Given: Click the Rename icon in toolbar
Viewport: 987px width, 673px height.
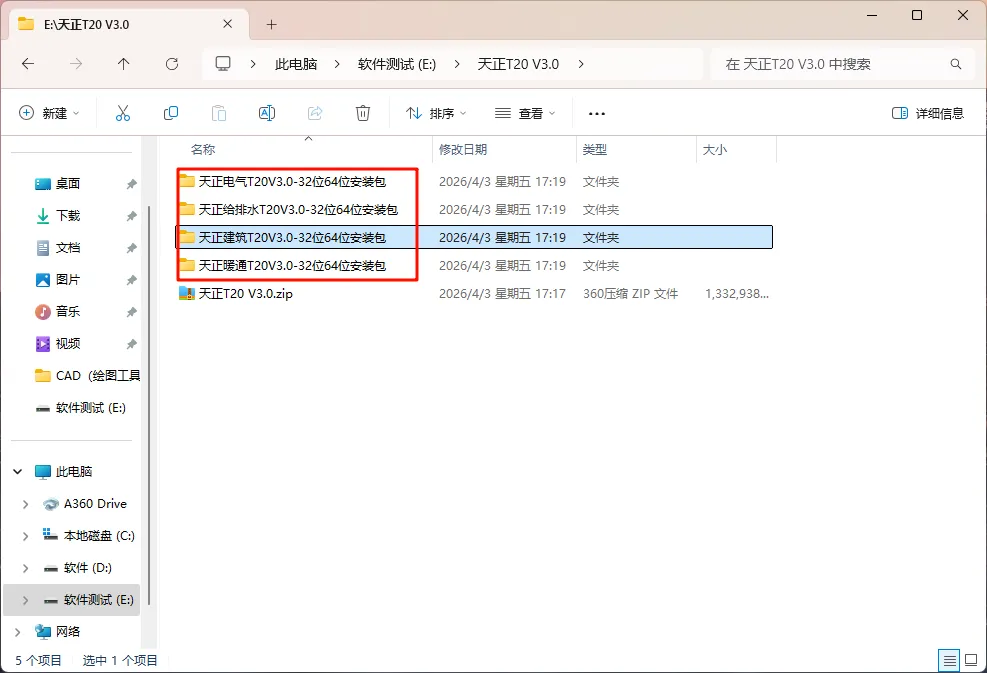Looking at the screenshot, I should click(x=267, y=113).
